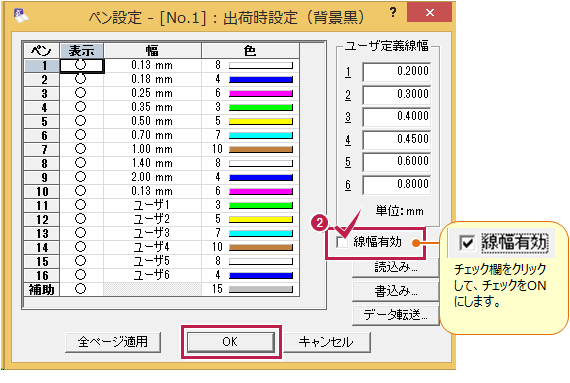
Task: Select magenta color swatch of pen 3
Action: click(x=261, y=93)
